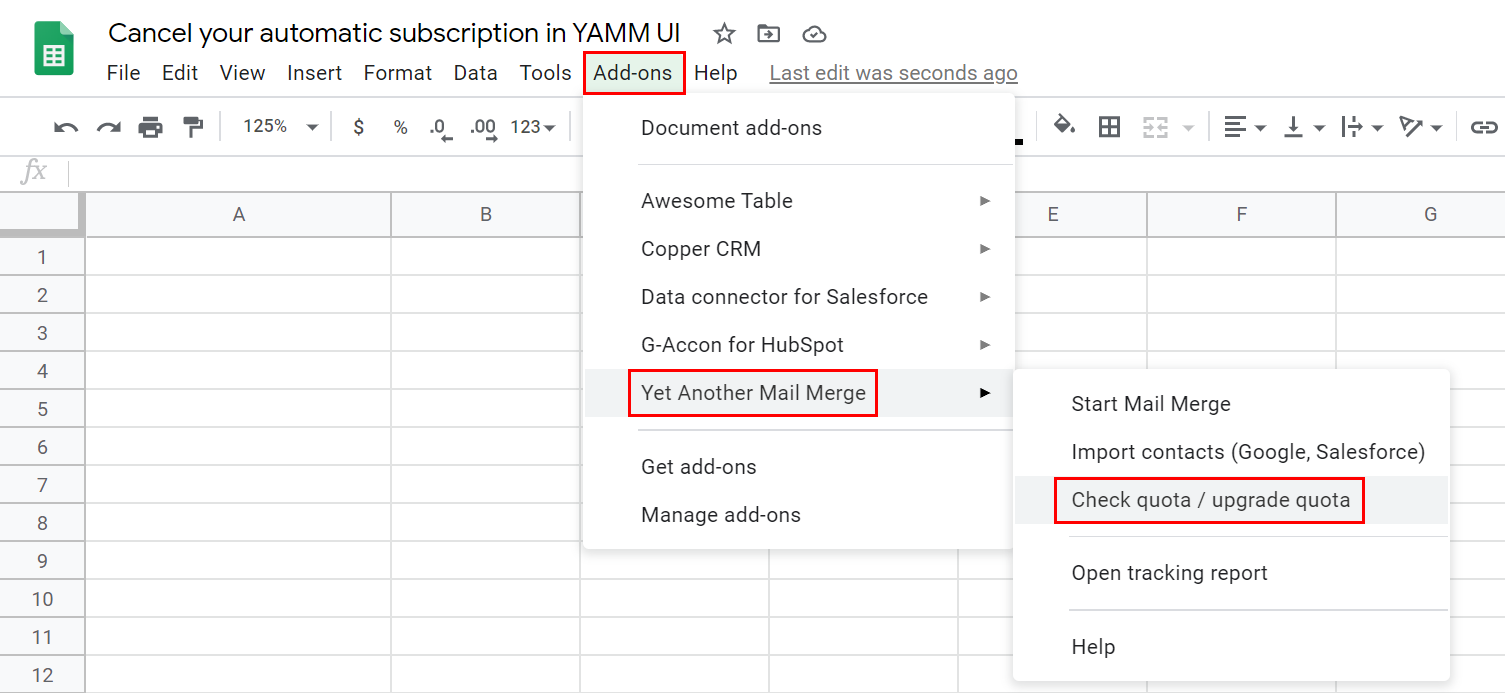
Task: Click the redo arrow icon
Action: (x=108, y=127)
